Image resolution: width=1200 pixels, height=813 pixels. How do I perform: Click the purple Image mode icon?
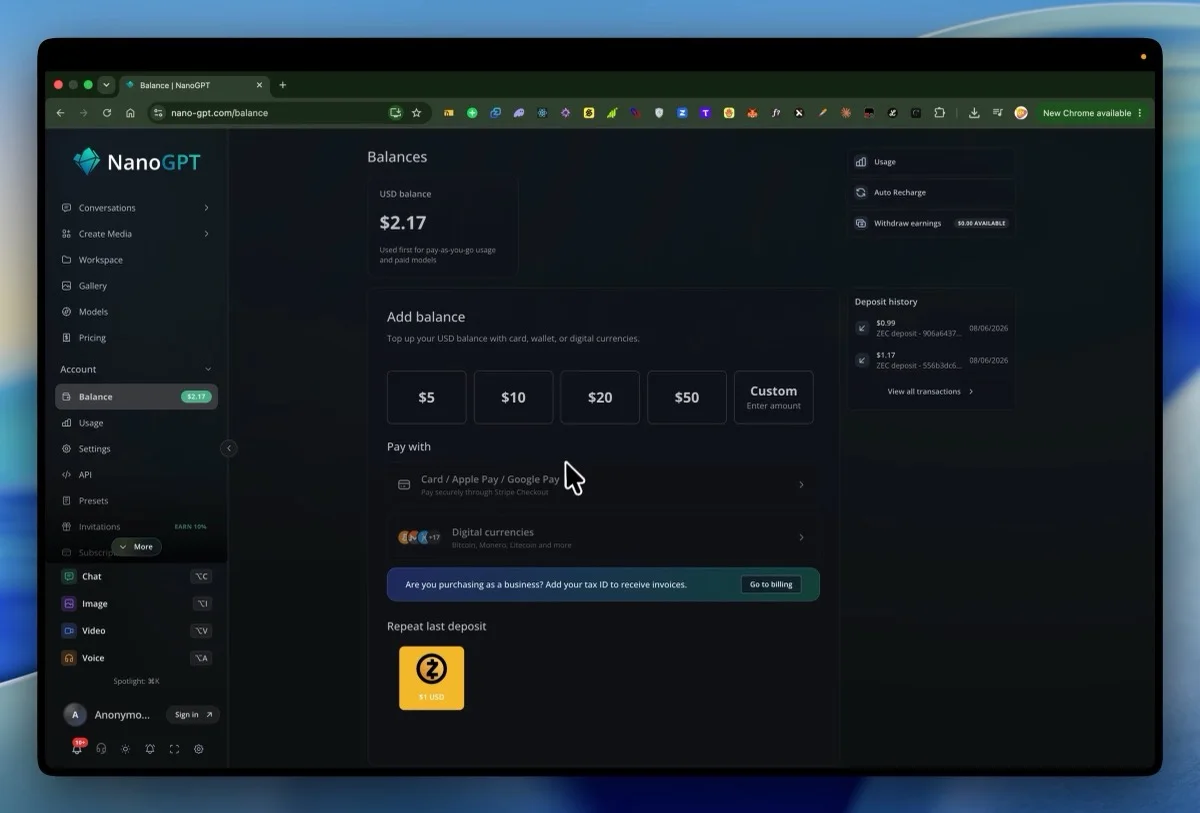point(69,604)
